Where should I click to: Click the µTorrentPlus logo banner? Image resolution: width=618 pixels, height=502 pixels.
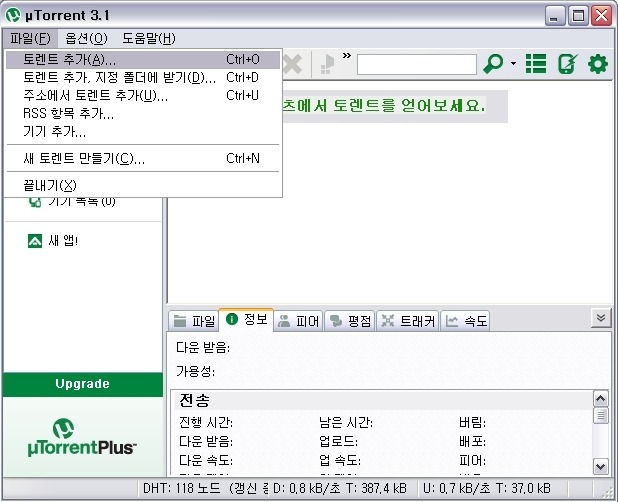82,437
